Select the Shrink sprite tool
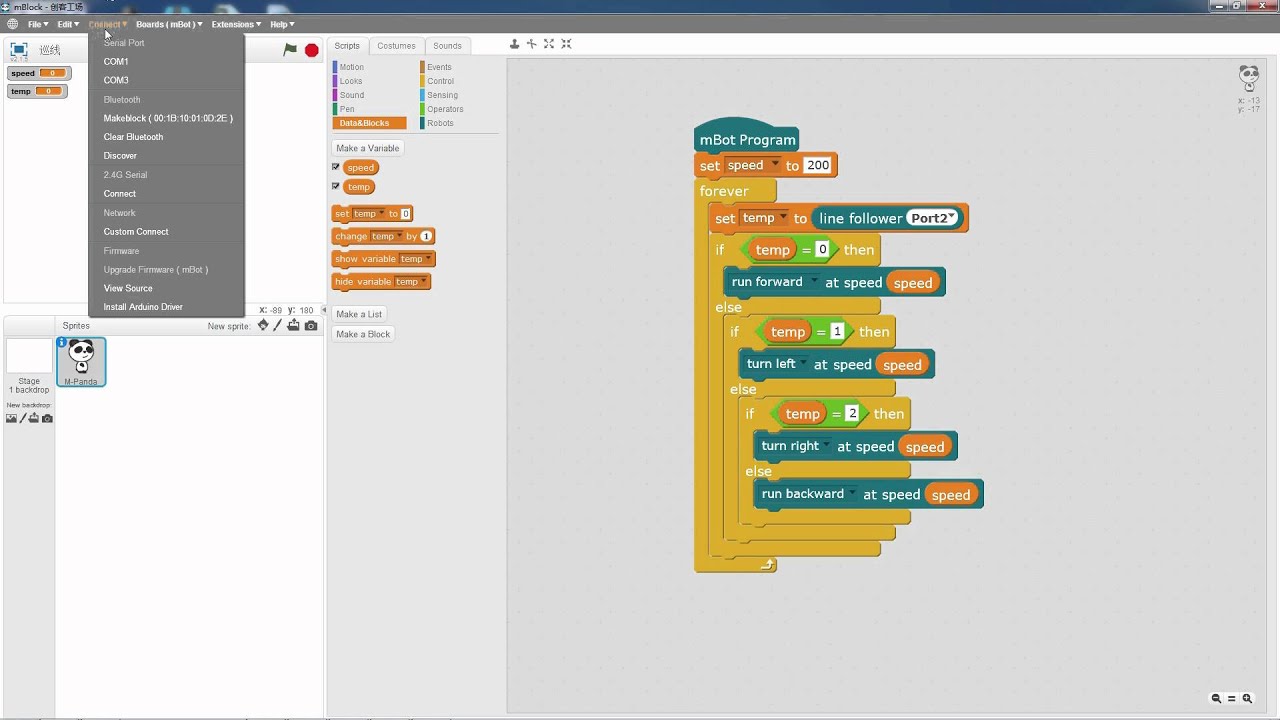 566,44
